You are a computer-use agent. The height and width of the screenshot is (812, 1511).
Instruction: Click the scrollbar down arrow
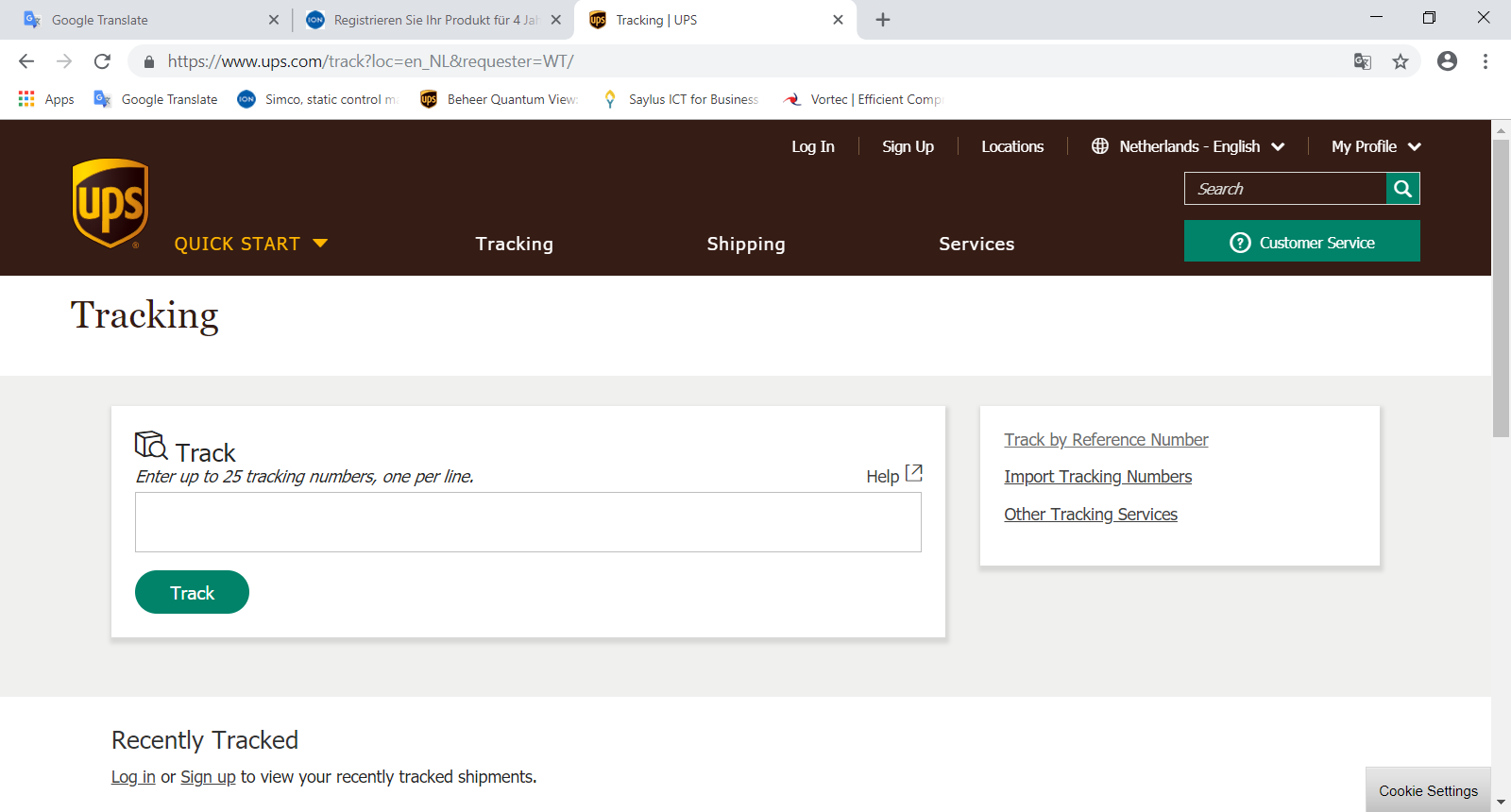(1501, 803)
